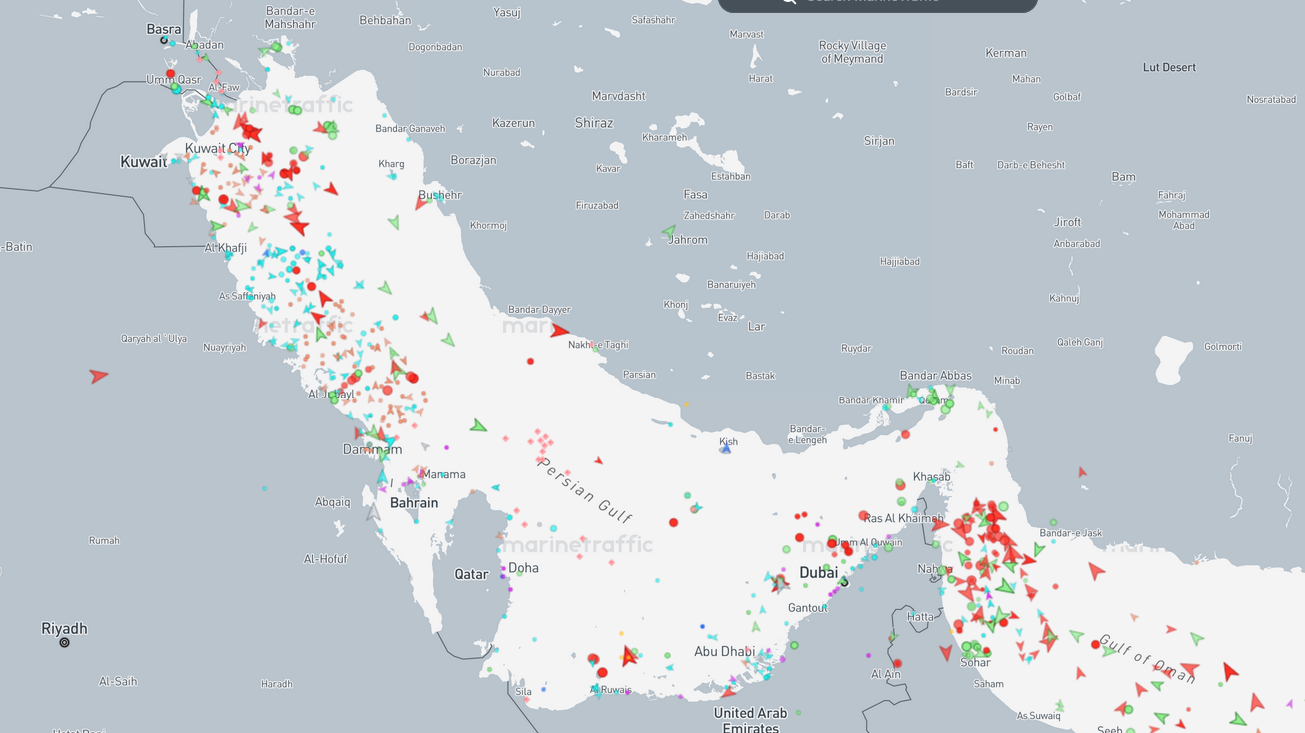The height and width of the screenshot is (733, 1305).
Task: Click the Abu Dhabi label
Action: 725,651
